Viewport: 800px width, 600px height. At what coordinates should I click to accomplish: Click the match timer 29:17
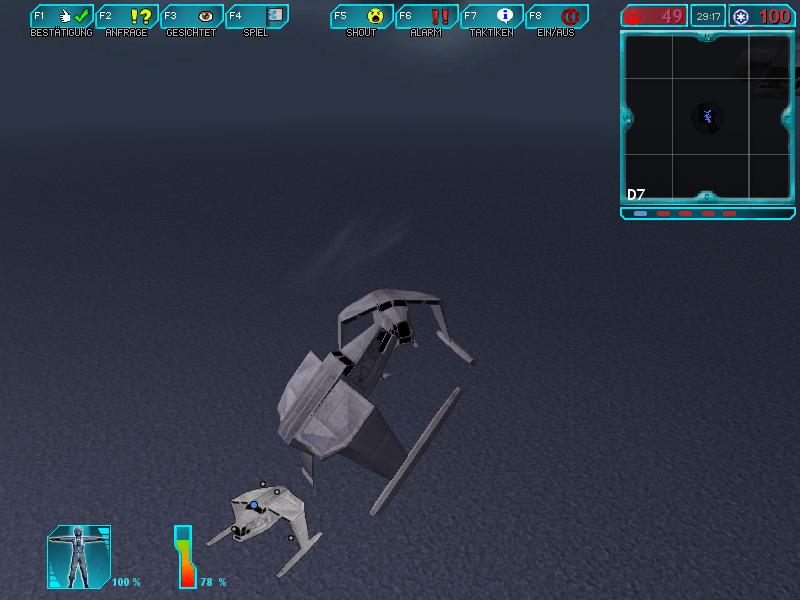[708, 16]
